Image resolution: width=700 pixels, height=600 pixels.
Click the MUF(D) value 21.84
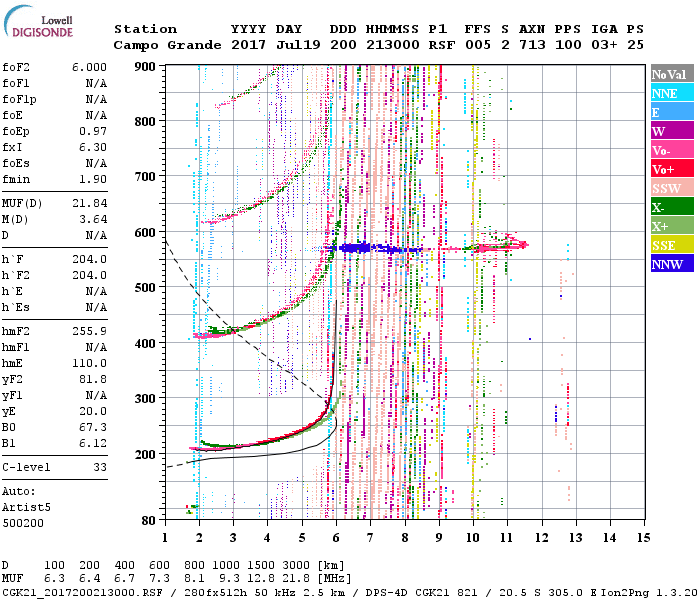[89, 203]
